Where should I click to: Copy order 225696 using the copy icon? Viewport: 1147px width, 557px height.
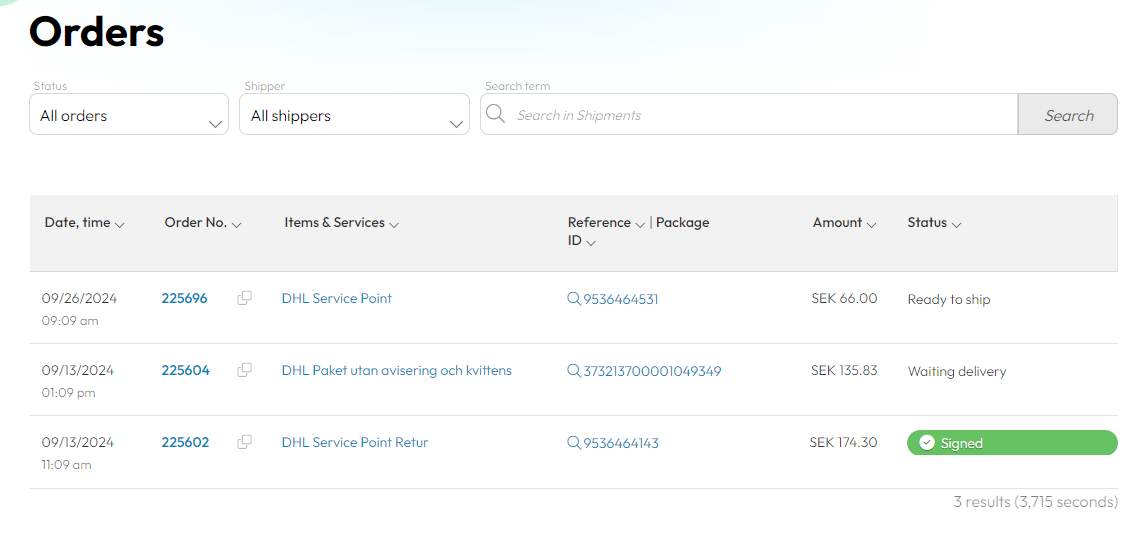click(x=245, y=298)
